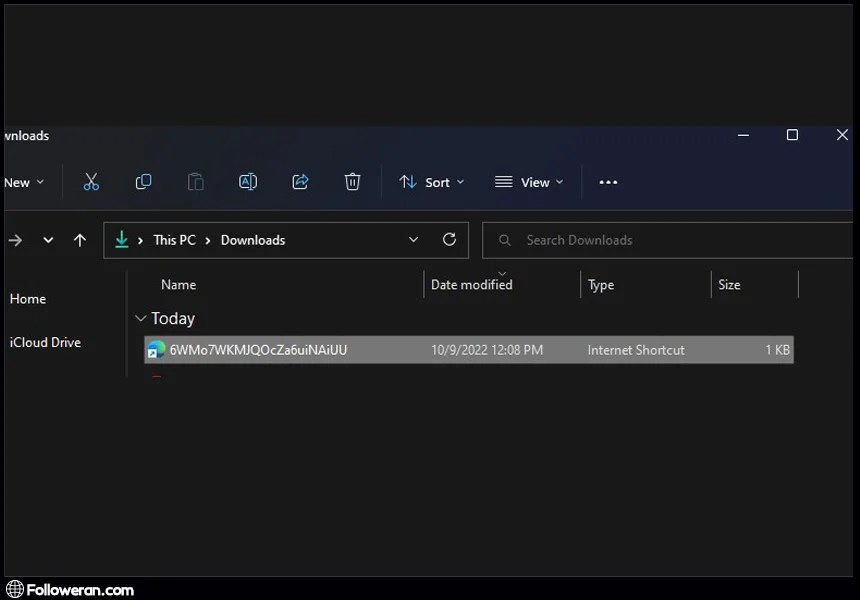Click the Copy icon in toolbar
The width and height of the screenshot is (860, 600).
pos(143,182)
